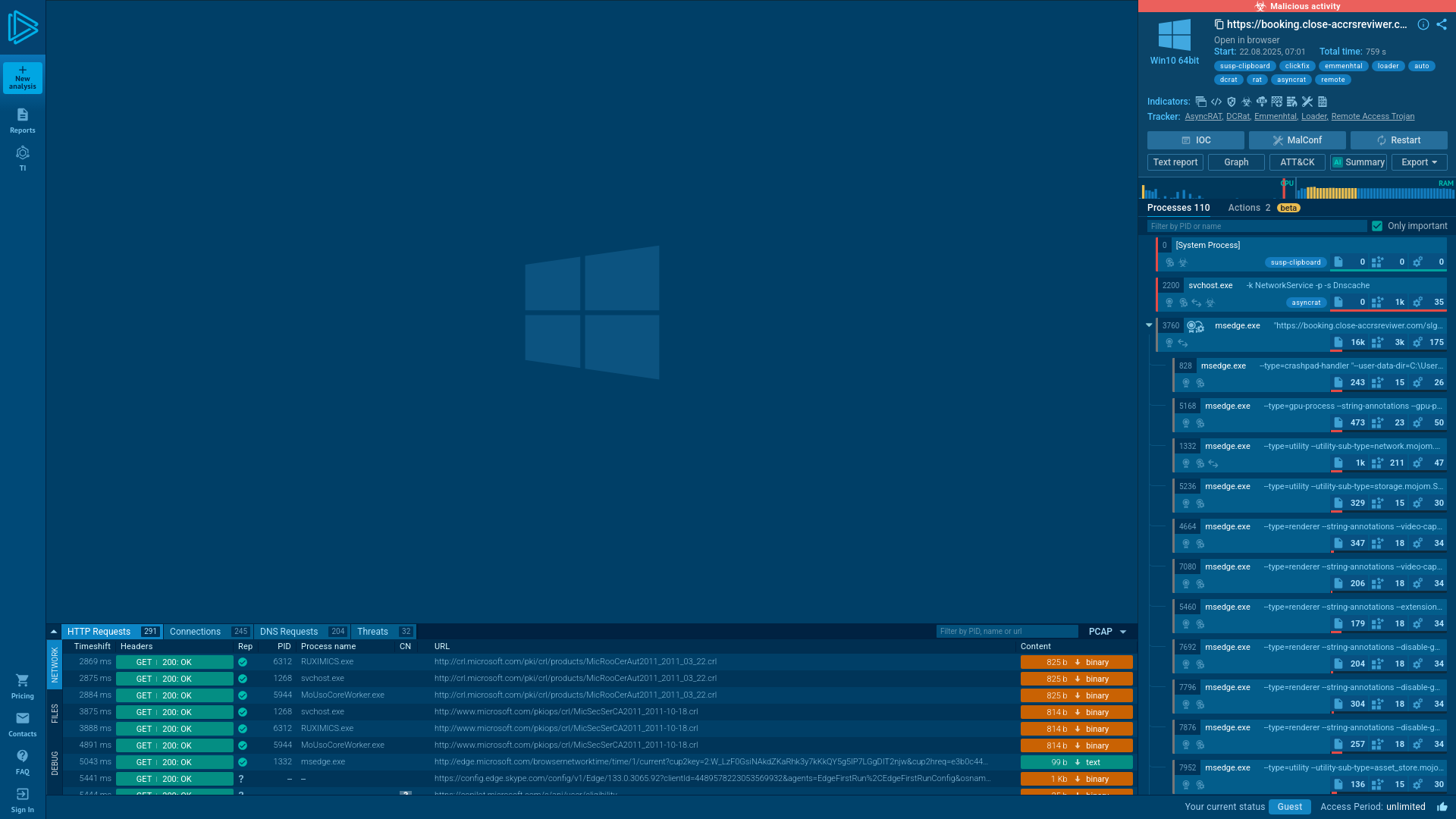Open the vertical FILES tab
This screenshot has height=819, width=1456.
coord(55,714)
